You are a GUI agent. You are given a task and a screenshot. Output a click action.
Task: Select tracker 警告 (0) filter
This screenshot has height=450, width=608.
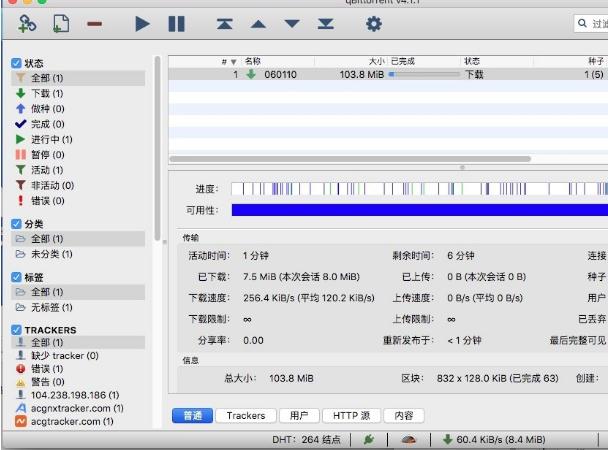(x=78, y=382)
